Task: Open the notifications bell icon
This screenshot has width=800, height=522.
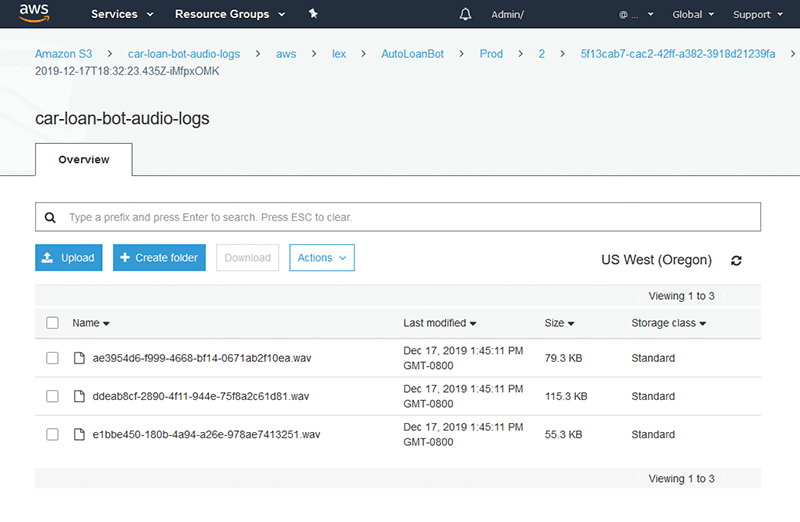Action: pos(465,14)
